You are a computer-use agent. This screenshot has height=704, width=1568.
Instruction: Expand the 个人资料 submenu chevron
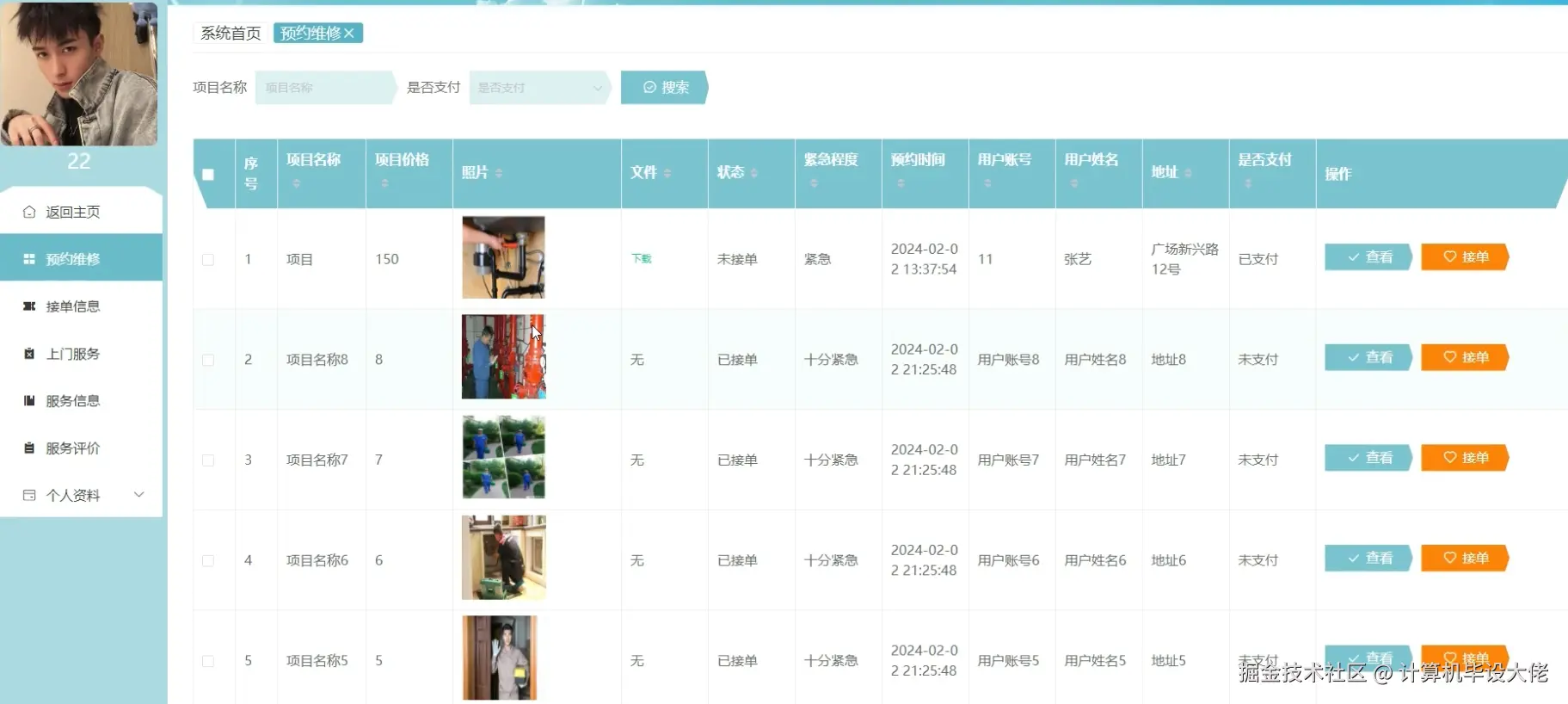[x=139, y=495]
